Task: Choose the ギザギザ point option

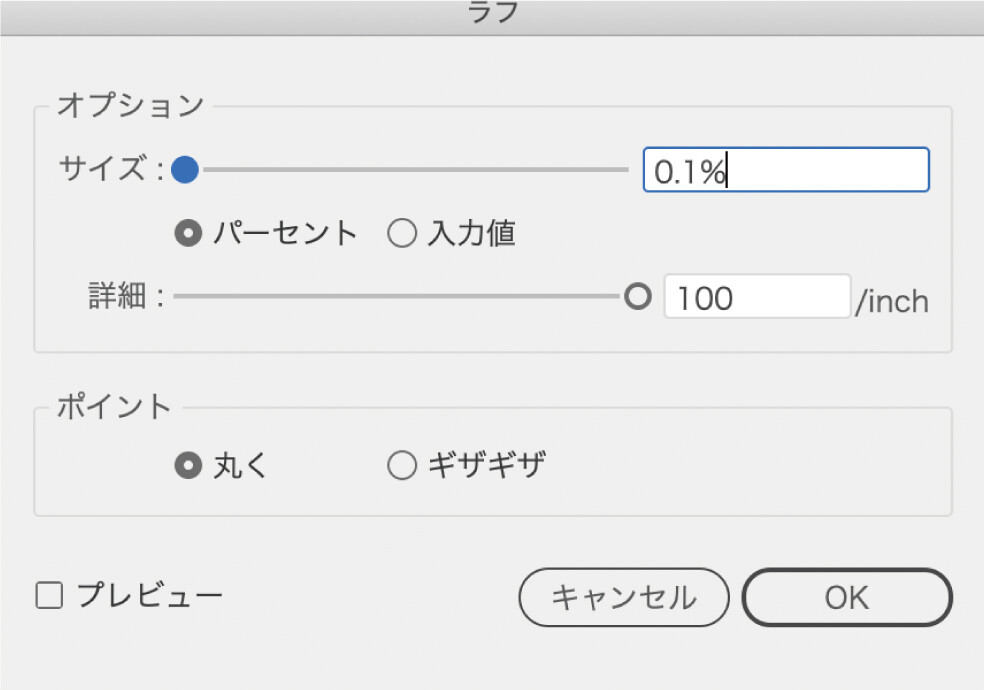Action: coord(401,466)
